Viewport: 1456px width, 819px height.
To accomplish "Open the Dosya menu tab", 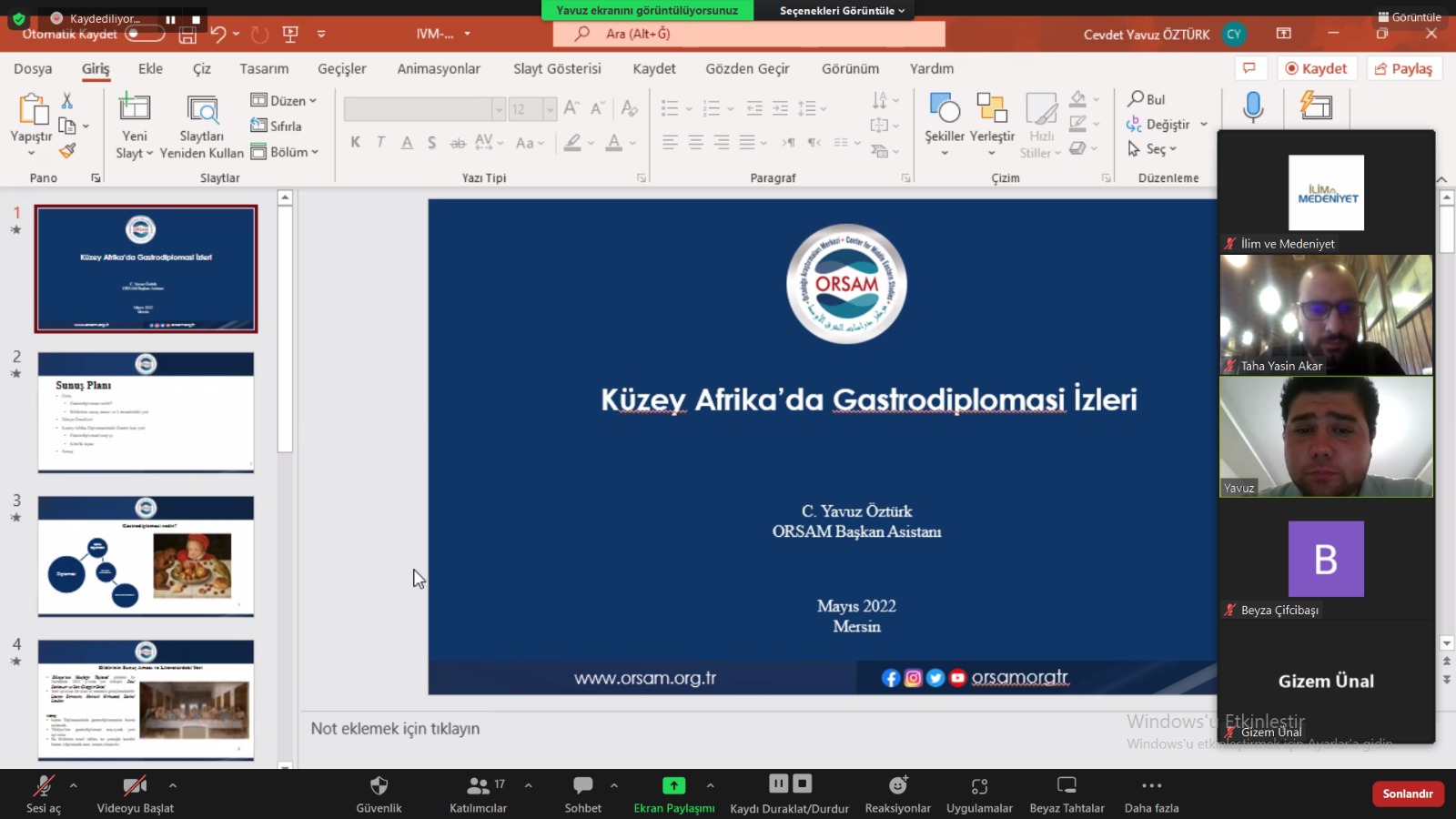I will (33, 68).
